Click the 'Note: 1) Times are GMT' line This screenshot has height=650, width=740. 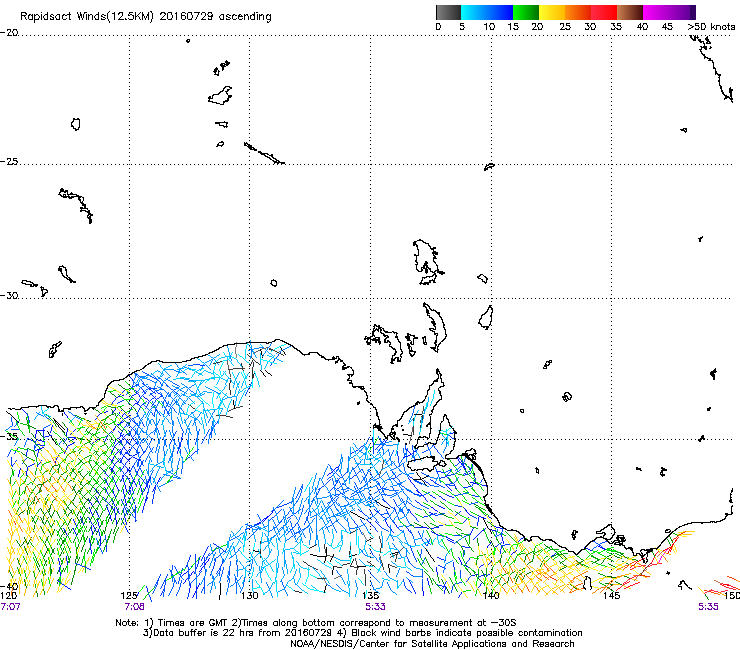click(x=316, y=623)
